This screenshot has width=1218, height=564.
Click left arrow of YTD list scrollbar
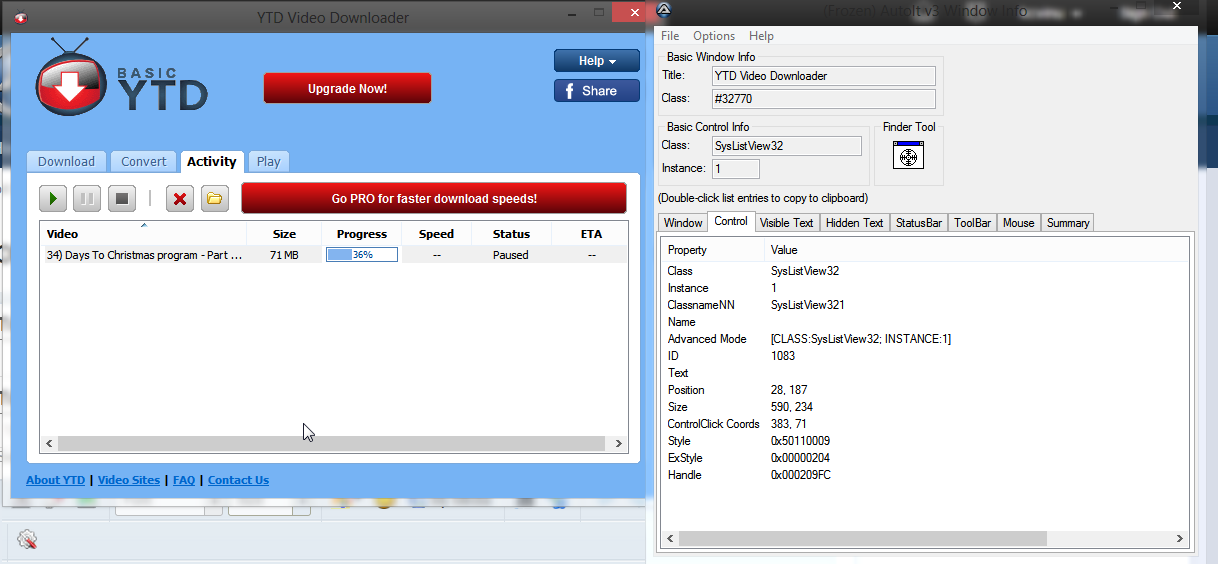pyautogui.click(x=49, y=443)
